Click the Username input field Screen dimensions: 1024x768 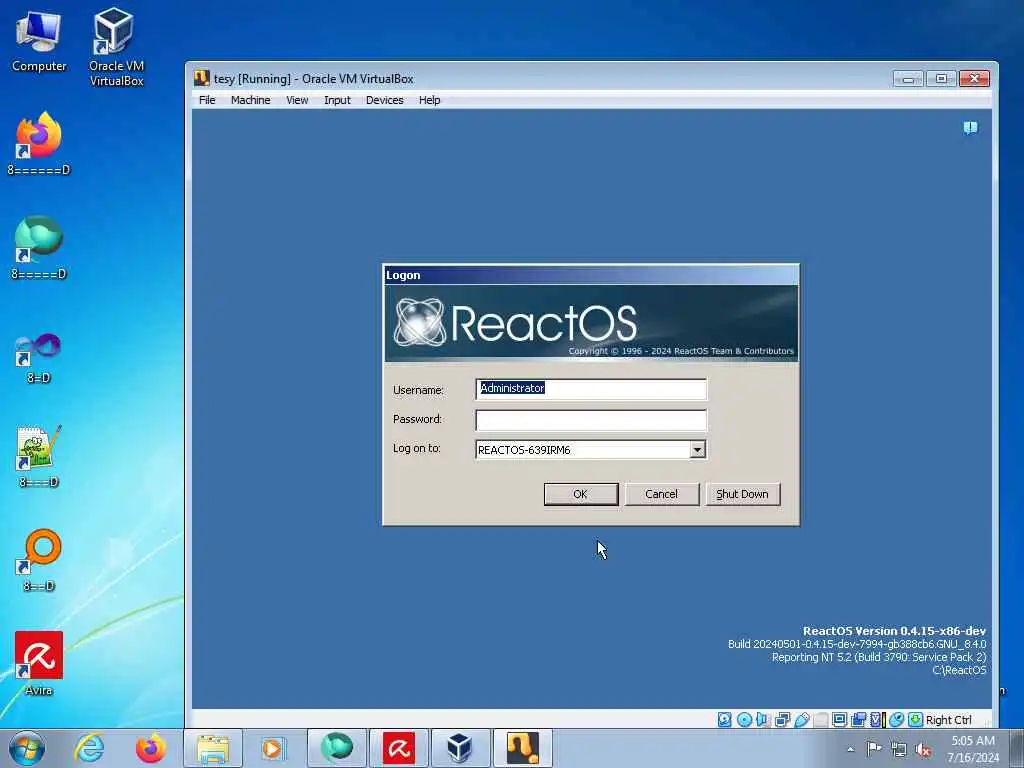point(591,389)
